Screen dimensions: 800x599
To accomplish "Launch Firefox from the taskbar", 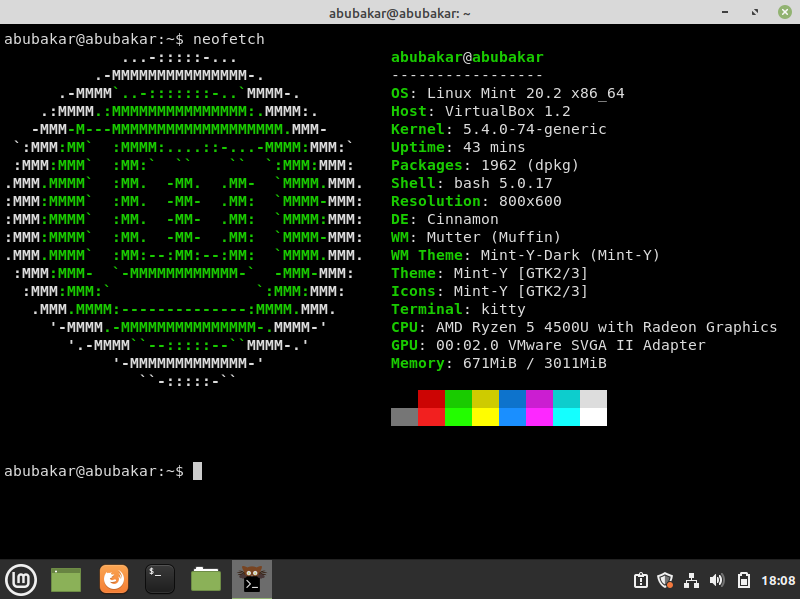I will click(x=113, y=579).
